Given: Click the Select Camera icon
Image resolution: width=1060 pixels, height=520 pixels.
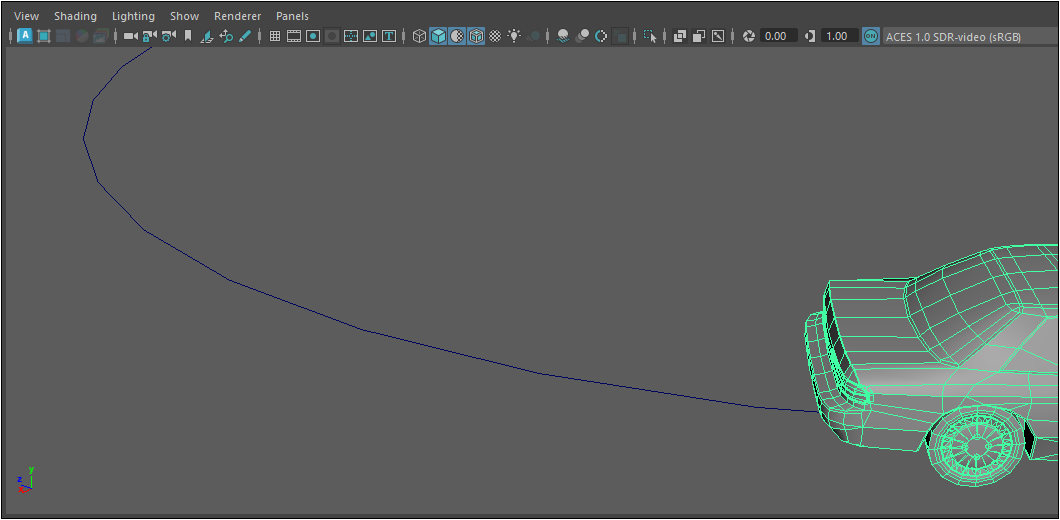Looking at the screenshot, I should click(x=130, y=36).
